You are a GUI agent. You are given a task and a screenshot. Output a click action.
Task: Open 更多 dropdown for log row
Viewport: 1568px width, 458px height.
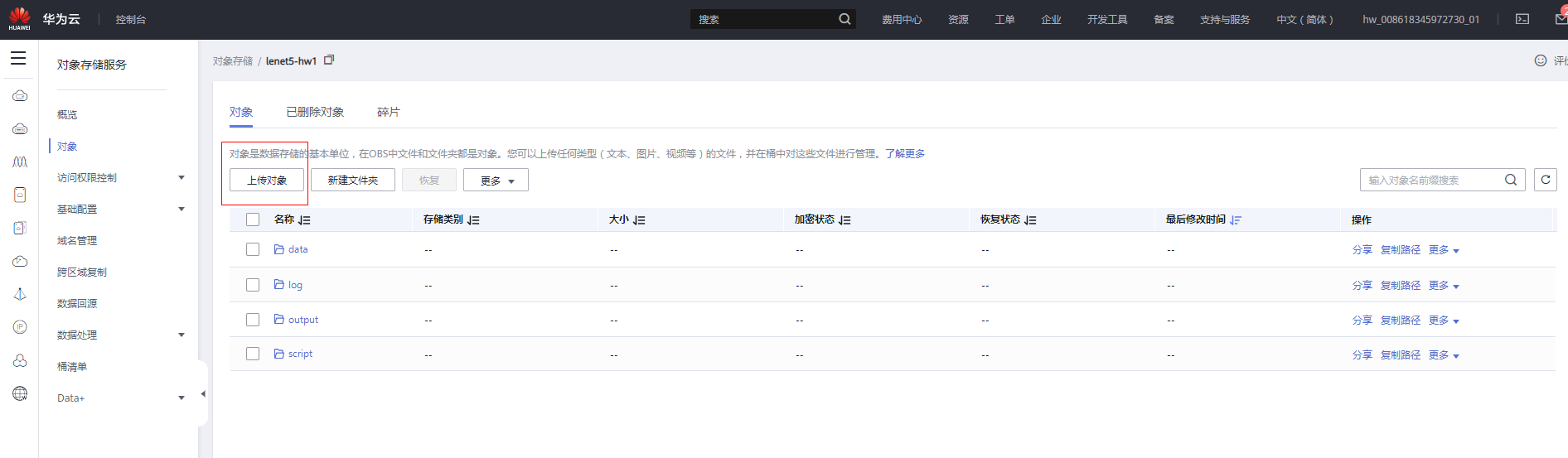(1444, 286)
